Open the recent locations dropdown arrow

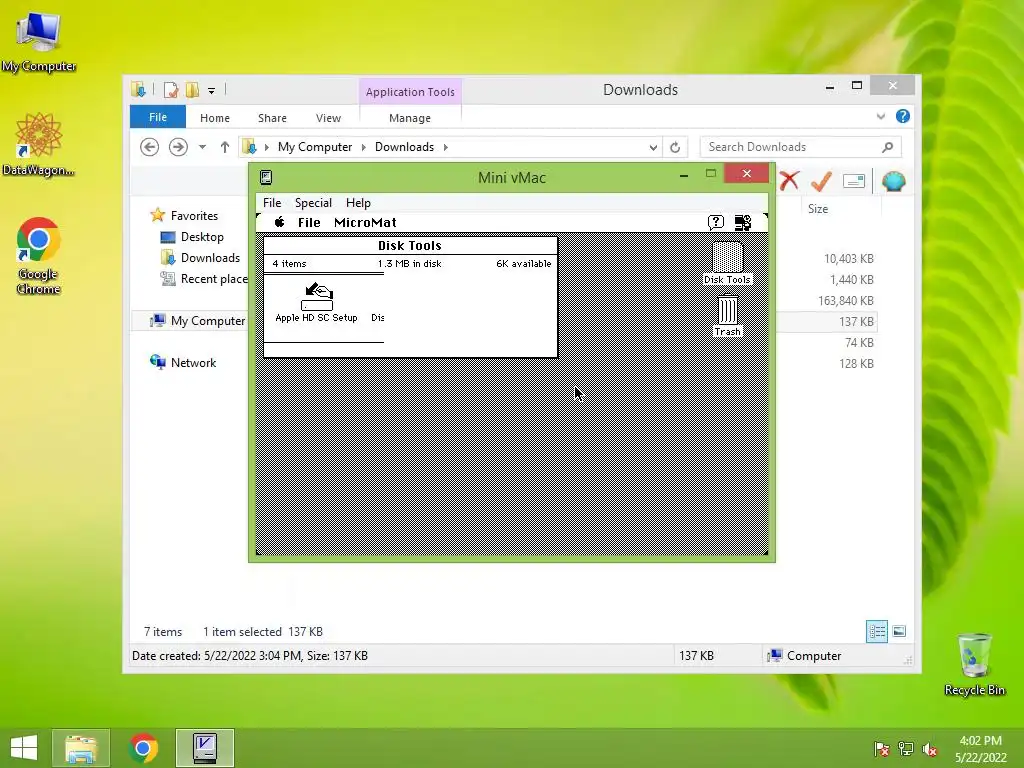click(202, 147)
